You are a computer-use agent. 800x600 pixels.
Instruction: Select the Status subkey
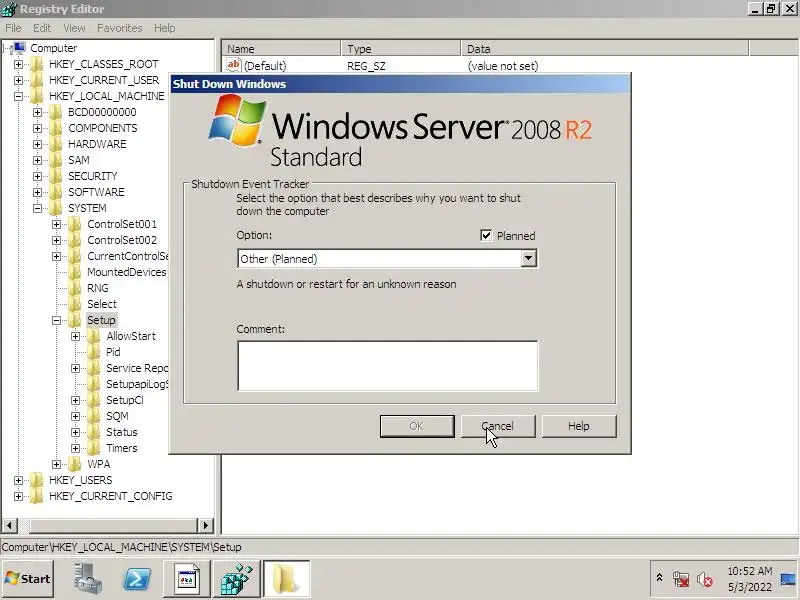121,432
